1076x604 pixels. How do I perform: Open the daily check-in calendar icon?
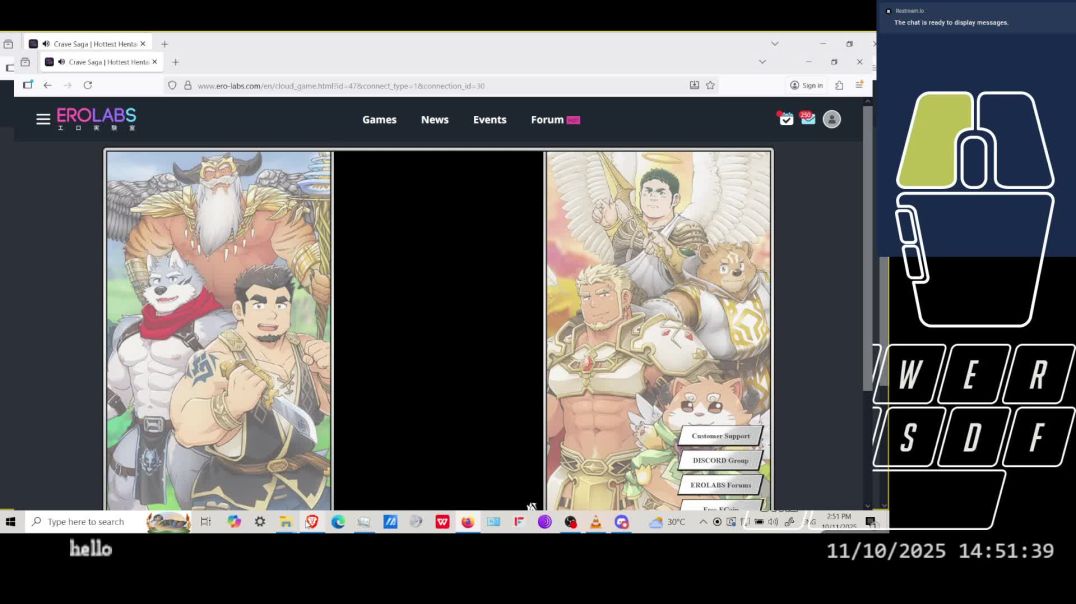pyautogui.click(x=786, y=119)
